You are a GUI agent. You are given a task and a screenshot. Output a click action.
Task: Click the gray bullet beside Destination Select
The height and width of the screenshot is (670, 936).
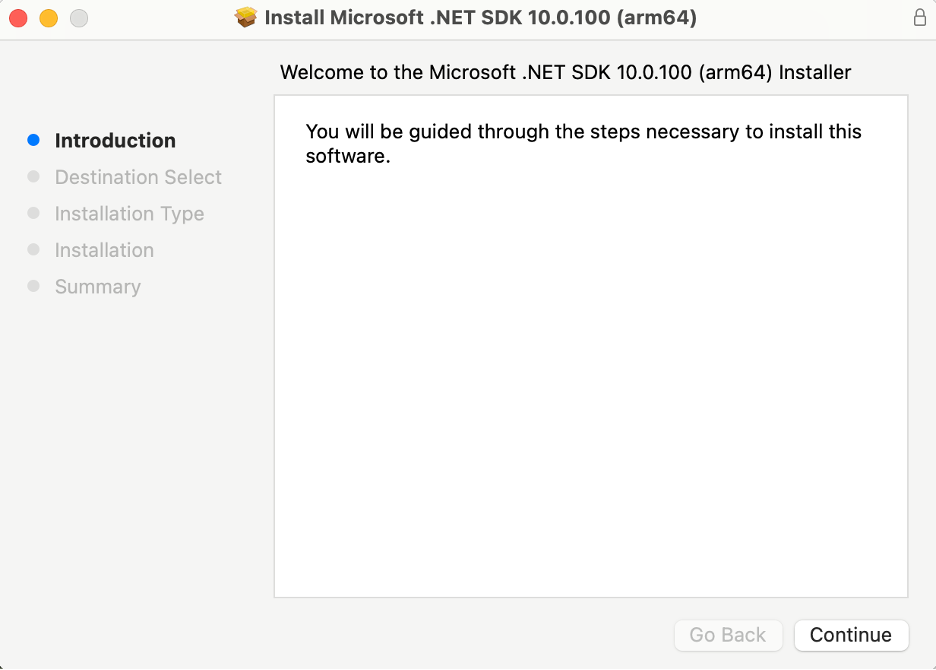pos(34,177)
